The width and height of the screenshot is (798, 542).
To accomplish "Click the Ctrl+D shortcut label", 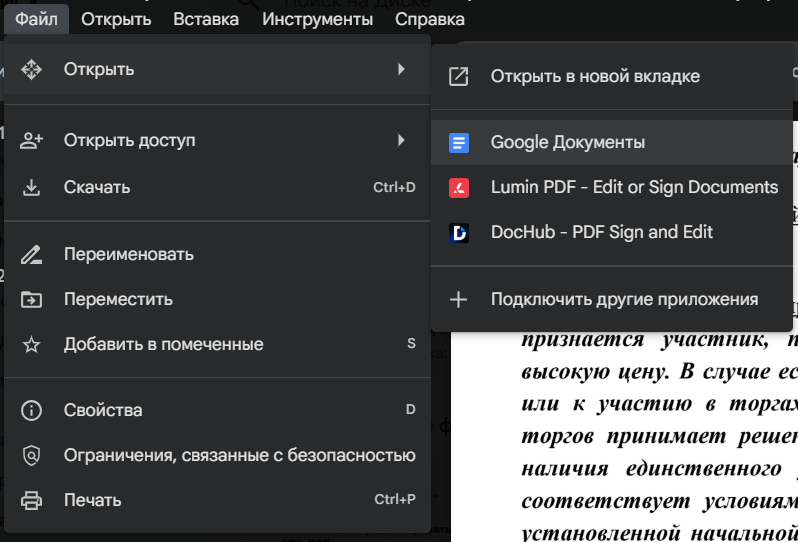I will pos(394,187).
